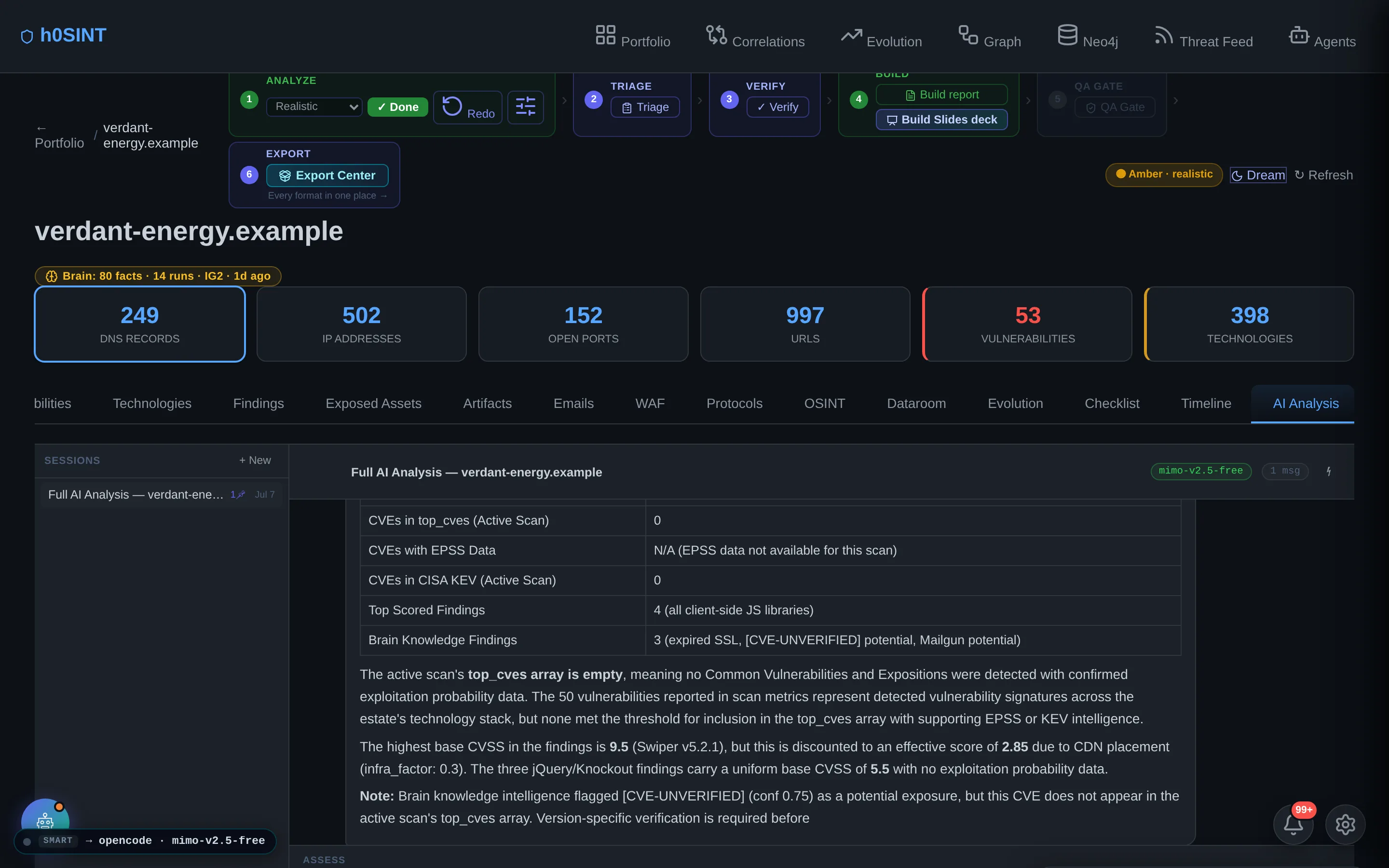Open the Correlations nav item
1389x868 pixels.
coord(755,36)
